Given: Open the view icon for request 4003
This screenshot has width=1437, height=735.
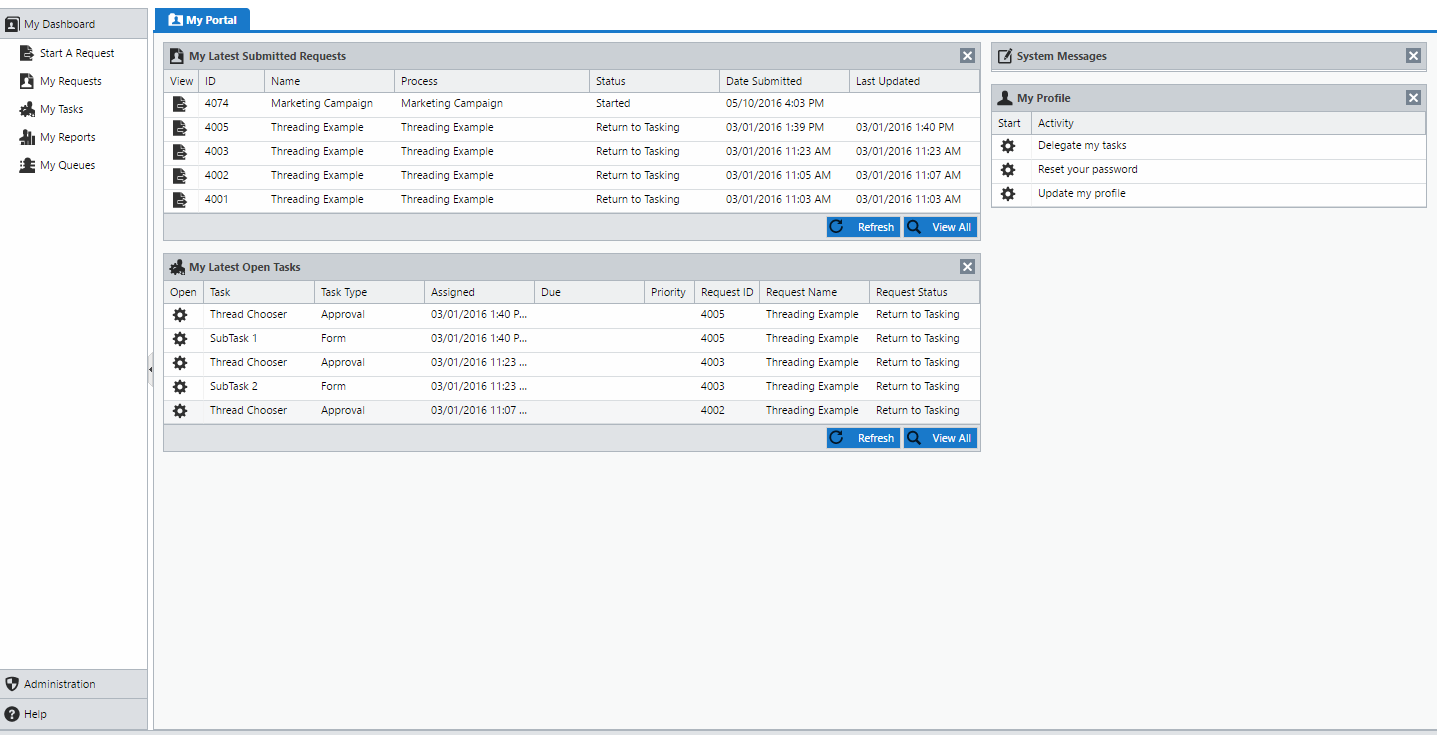Looking at the screenshot, I should coord(180,152).
